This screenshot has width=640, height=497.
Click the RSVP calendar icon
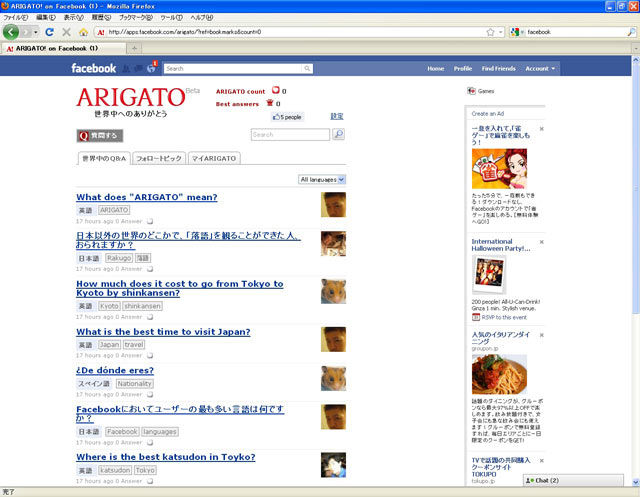pyautogui.click(x=476, y=317)
